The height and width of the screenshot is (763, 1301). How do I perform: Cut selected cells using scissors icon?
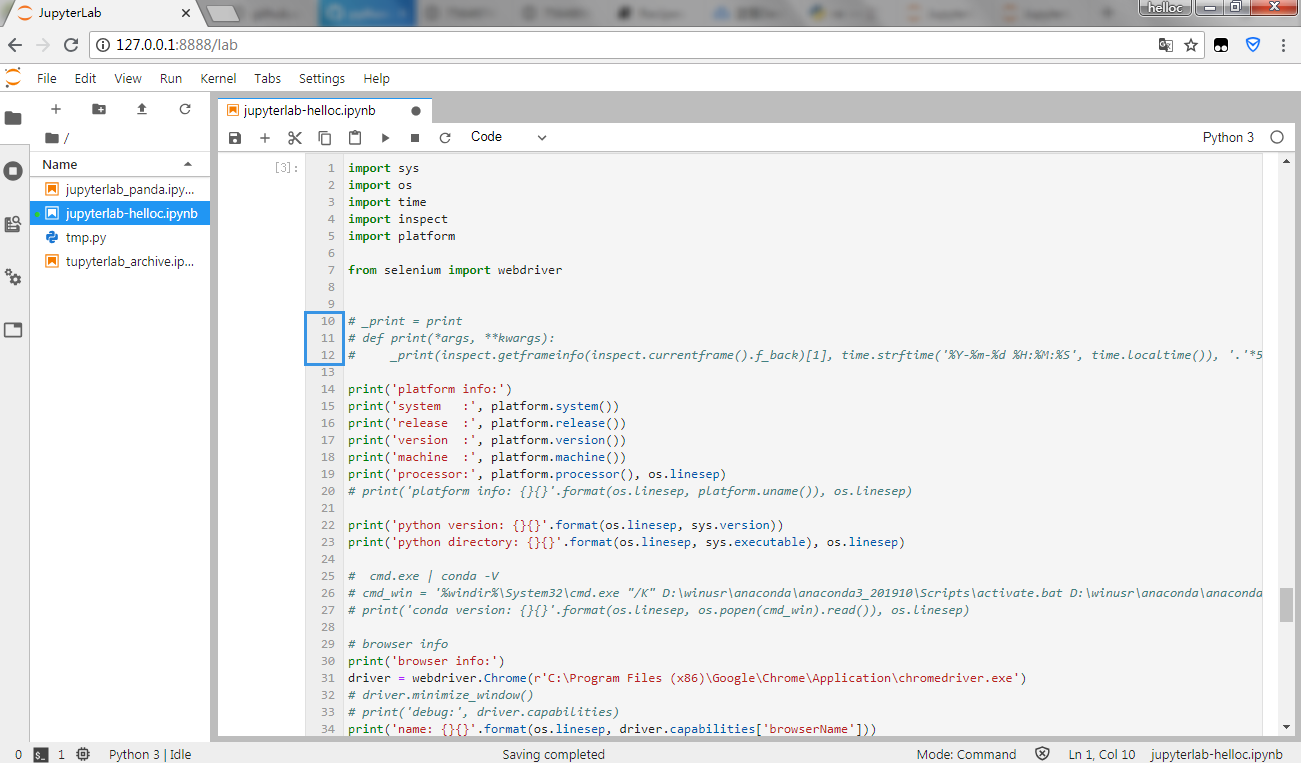click(x=295, y=138)
